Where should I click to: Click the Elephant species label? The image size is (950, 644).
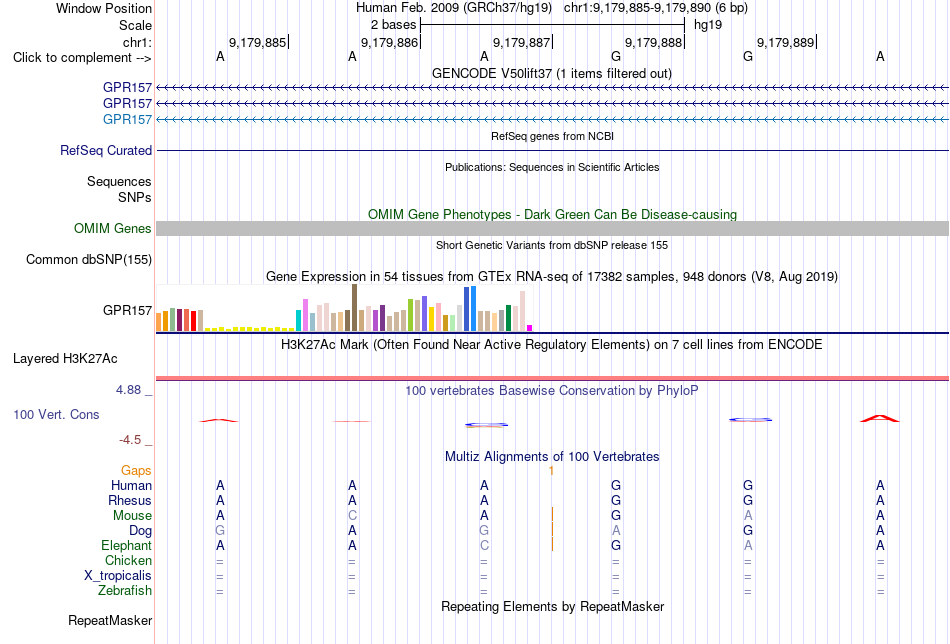click(127, 545)
